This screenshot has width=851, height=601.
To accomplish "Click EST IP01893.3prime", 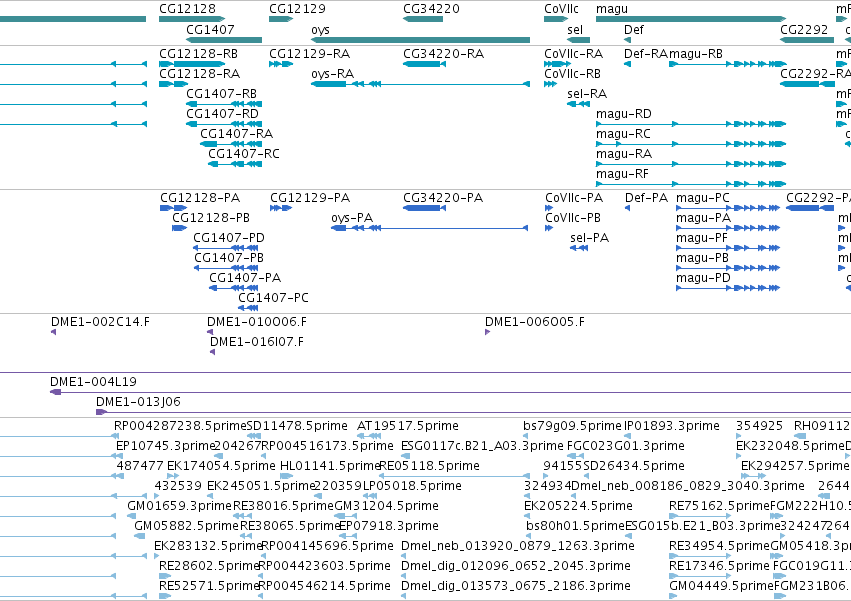I will point(672,426).
